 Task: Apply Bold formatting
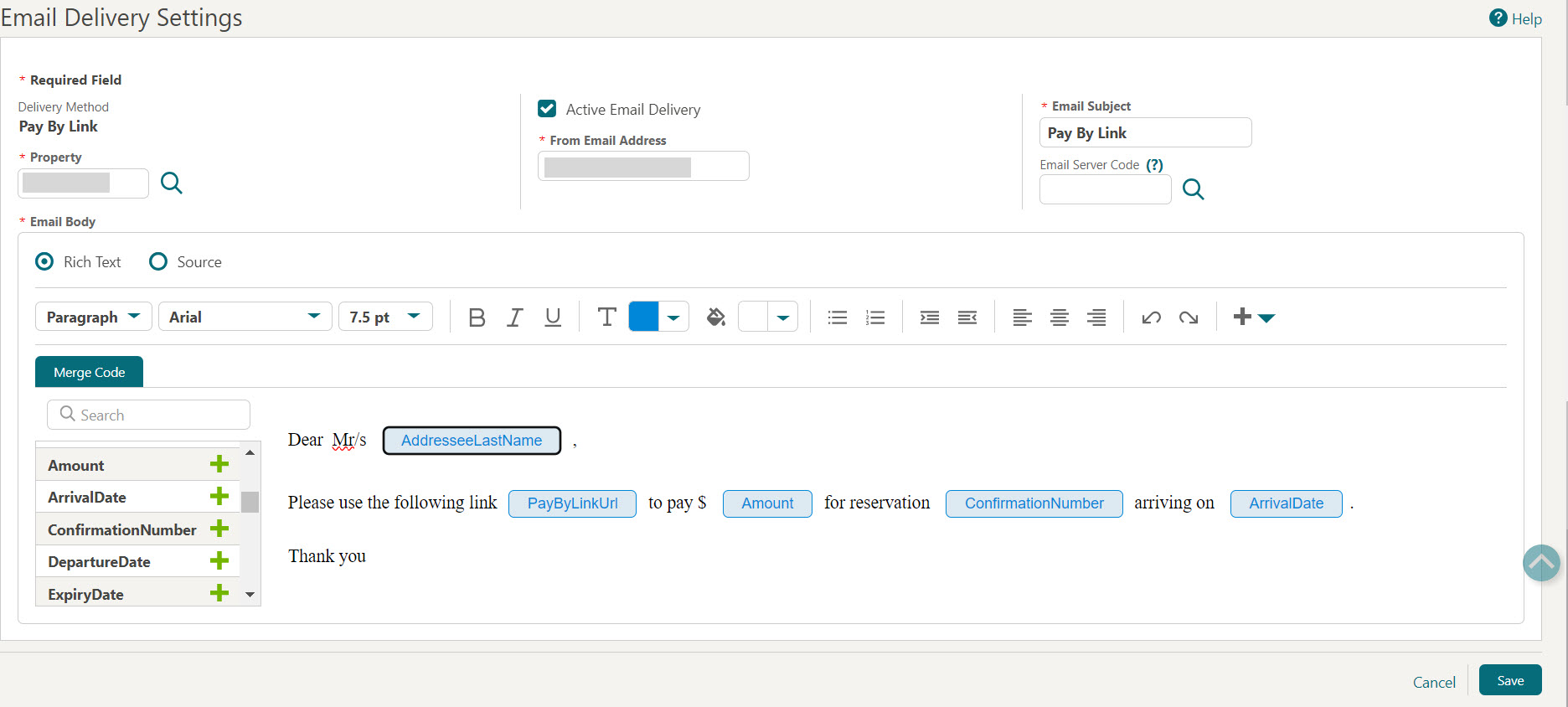pyautogui.click(x=477, y=317)
